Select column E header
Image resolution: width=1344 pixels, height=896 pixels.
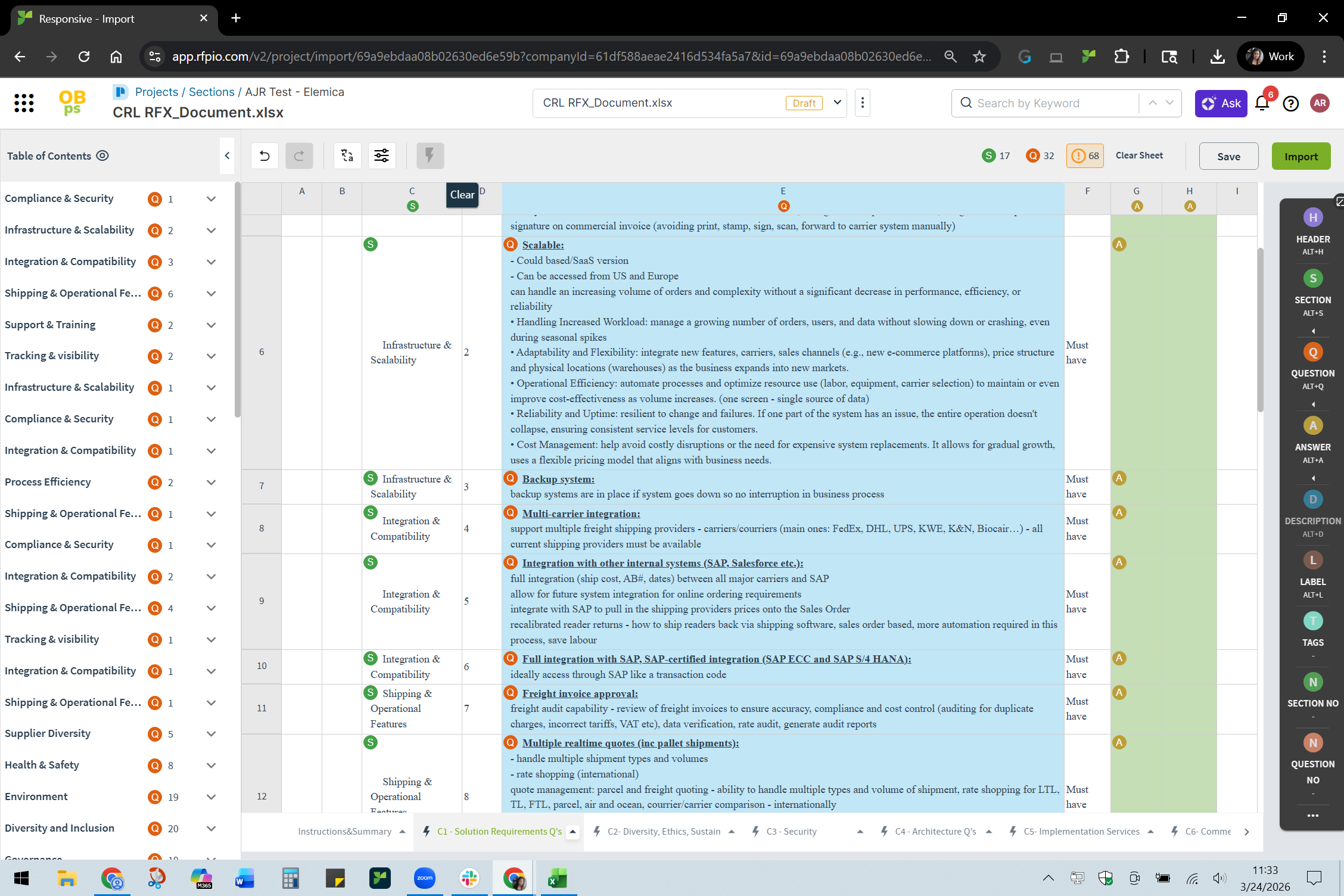point(783,198)
